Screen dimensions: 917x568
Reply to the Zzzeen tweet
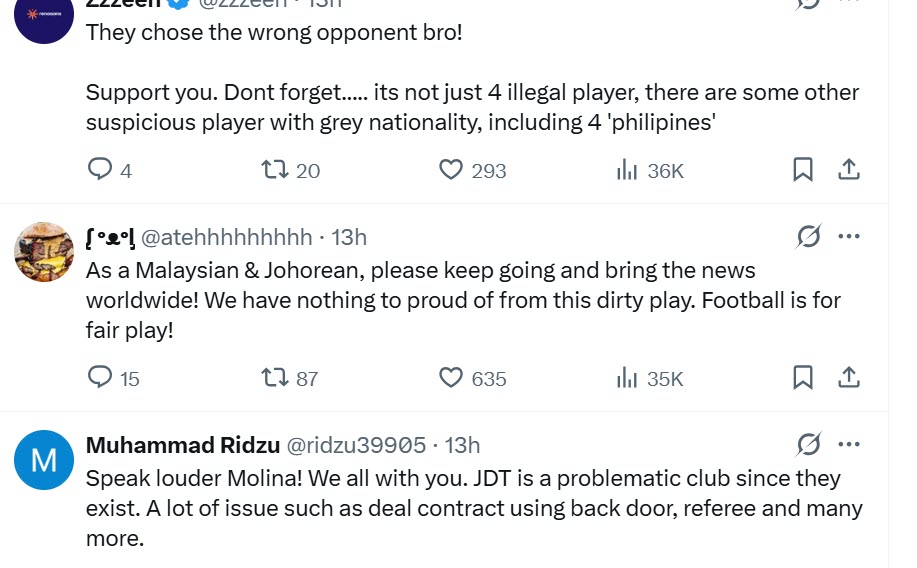101,170
